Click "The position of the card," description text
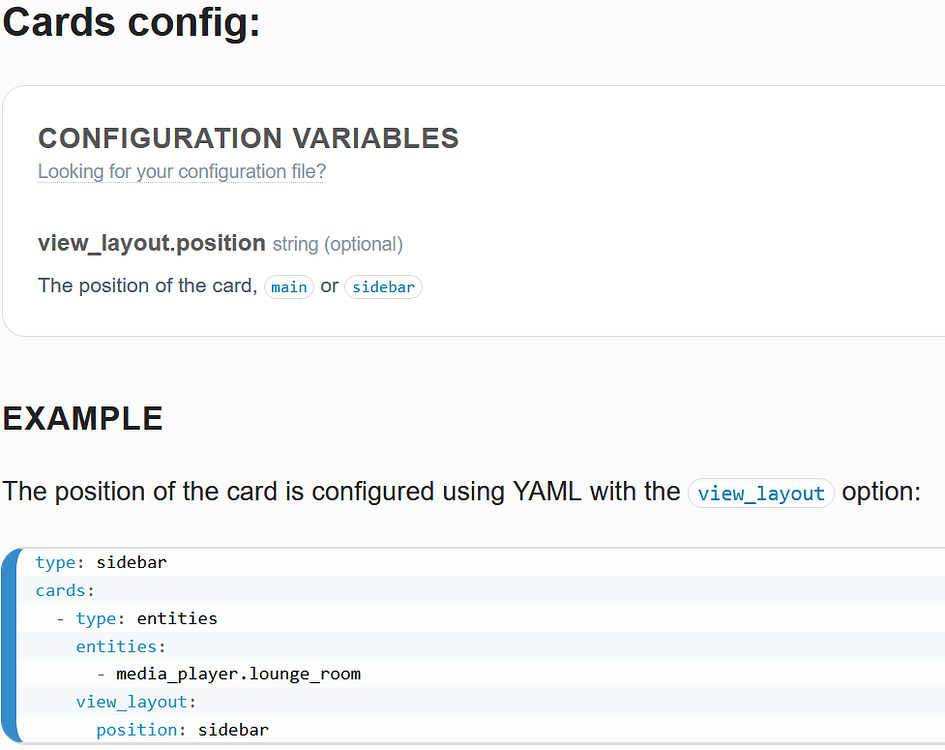This screenshot has height=750, width=945. coord(147,286)
